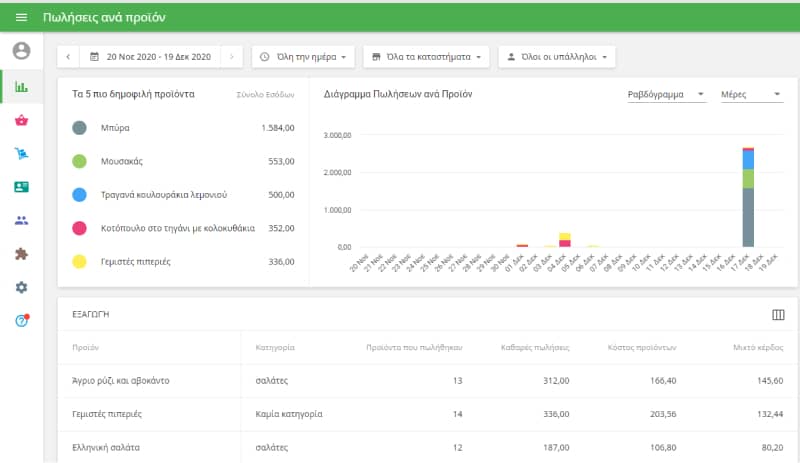Open the customers people icon
This screenshot has width=800, height=463.
tap(21, 221)
